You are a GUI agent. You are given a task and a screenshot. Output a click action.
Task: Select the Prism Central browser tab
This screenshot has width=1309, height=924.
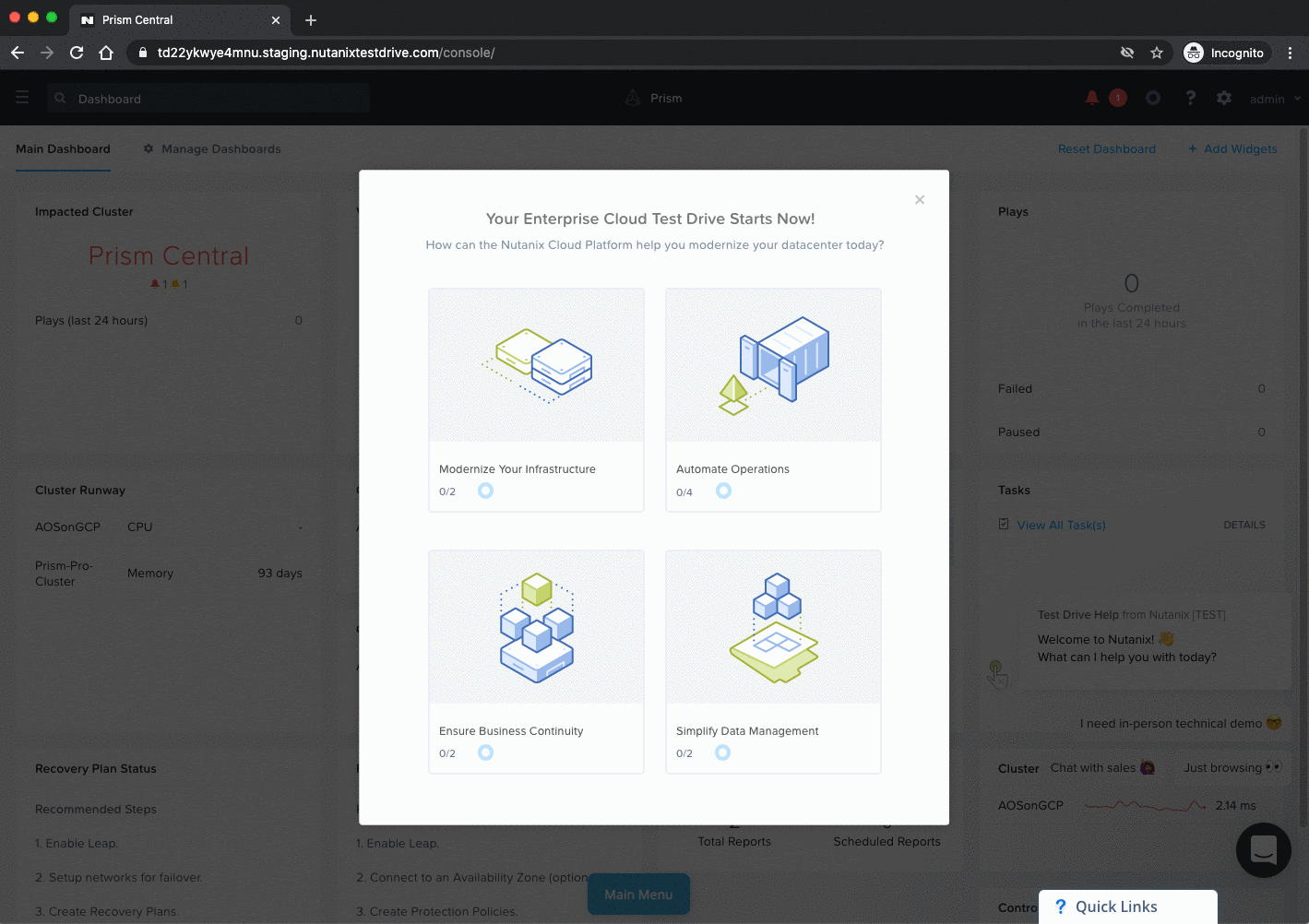(181, 20)
